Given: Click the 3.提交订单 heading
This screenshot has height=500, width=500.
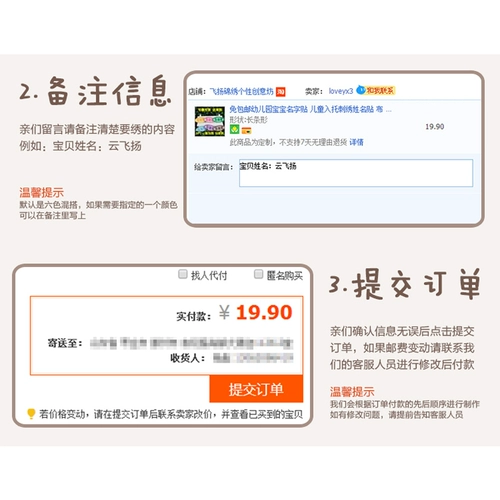Looking at the screenshot, I should pos(405,284).
